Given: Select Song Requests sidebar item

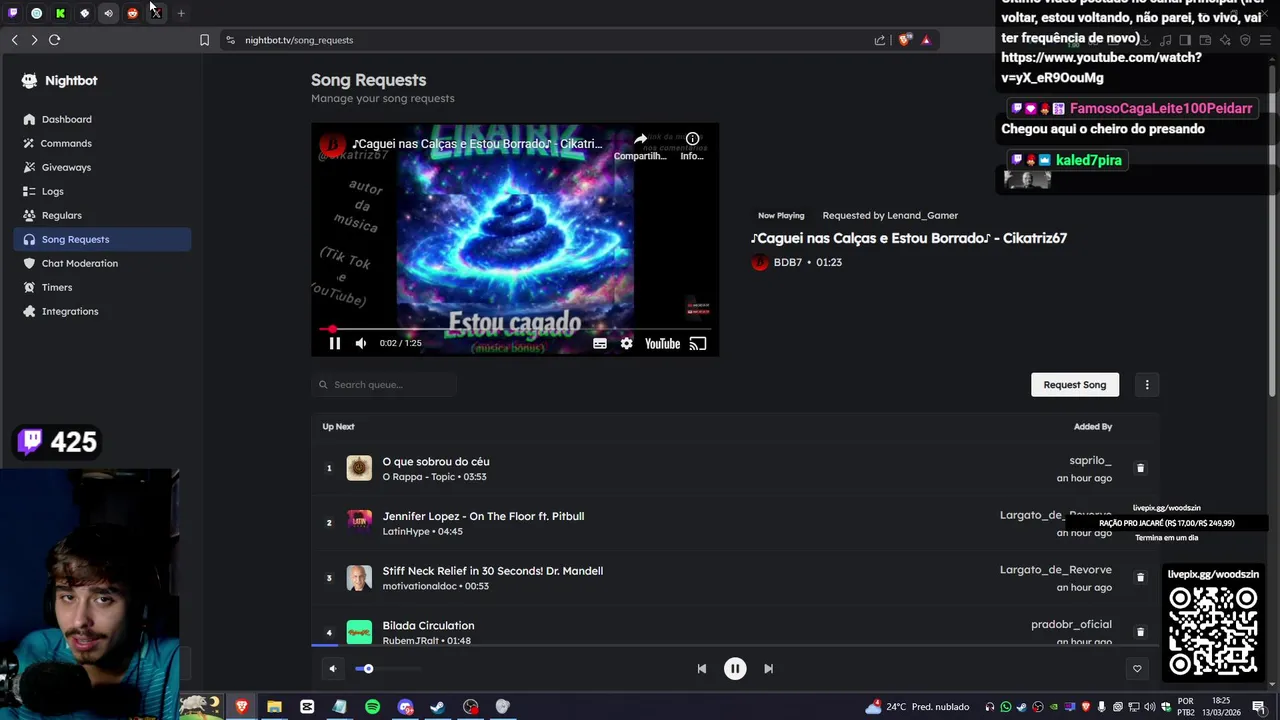Looking at the screenshot, I should 102,239.
